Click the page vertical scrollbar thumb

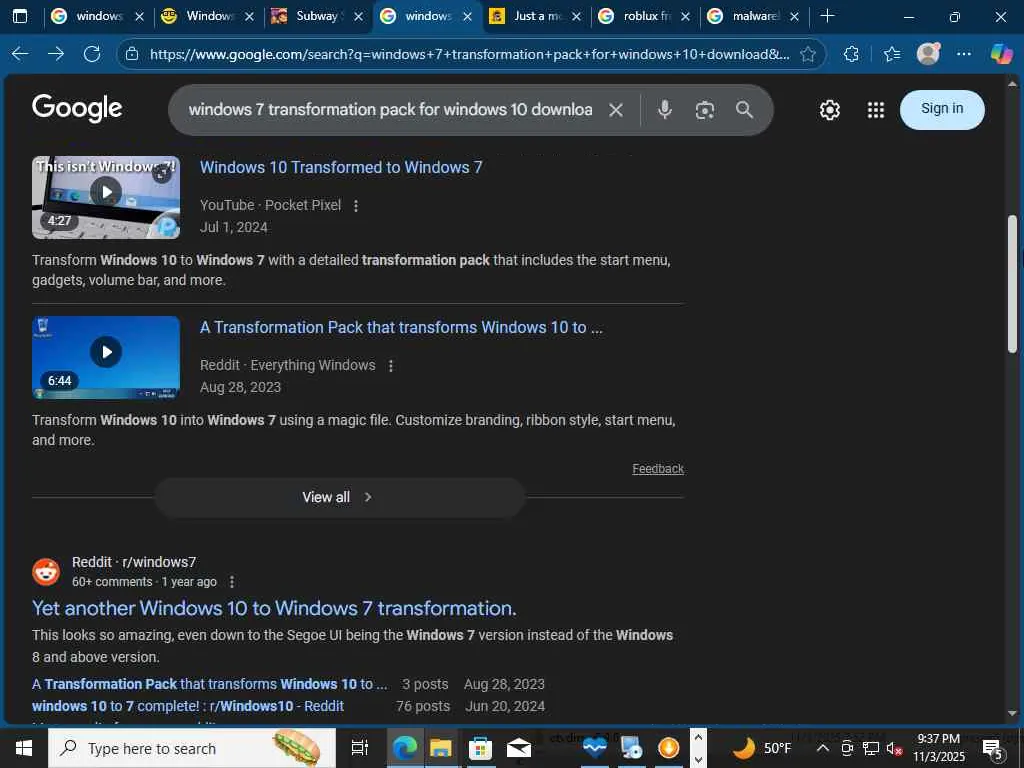[1012, 284]
